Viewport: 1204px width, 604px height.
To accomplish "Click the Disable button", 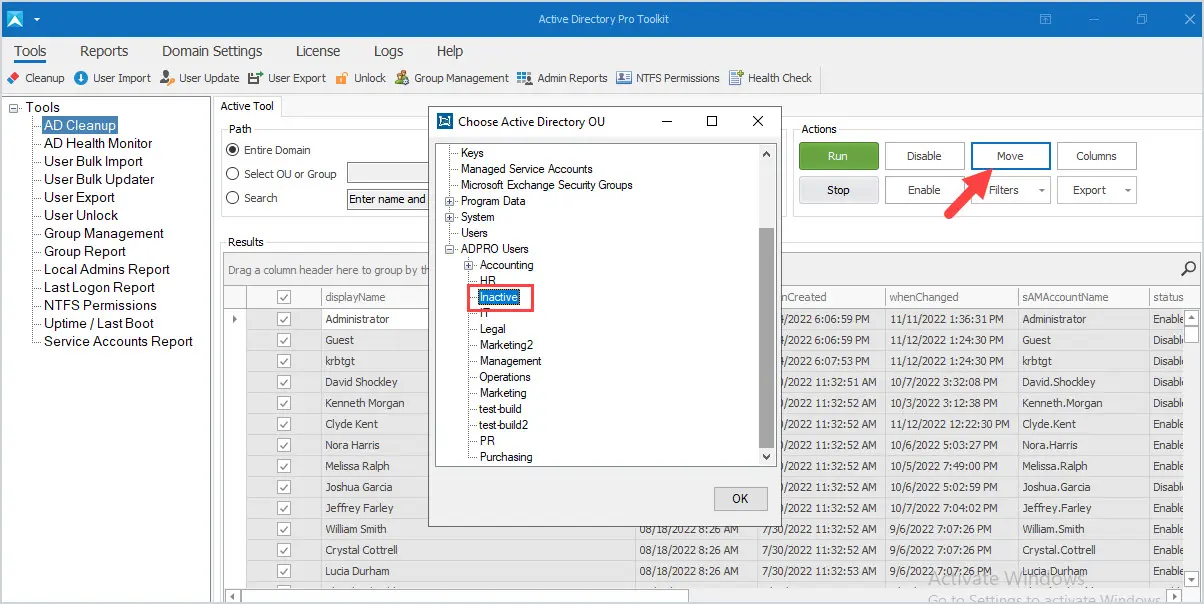I will pos(924,156).
